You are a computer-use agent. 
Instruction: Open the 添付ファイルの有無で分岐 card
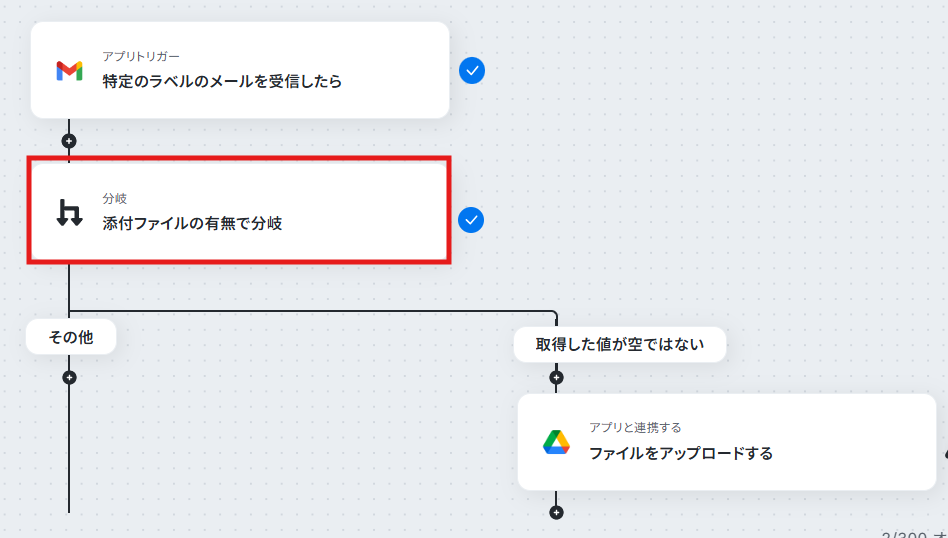[239, 211]
